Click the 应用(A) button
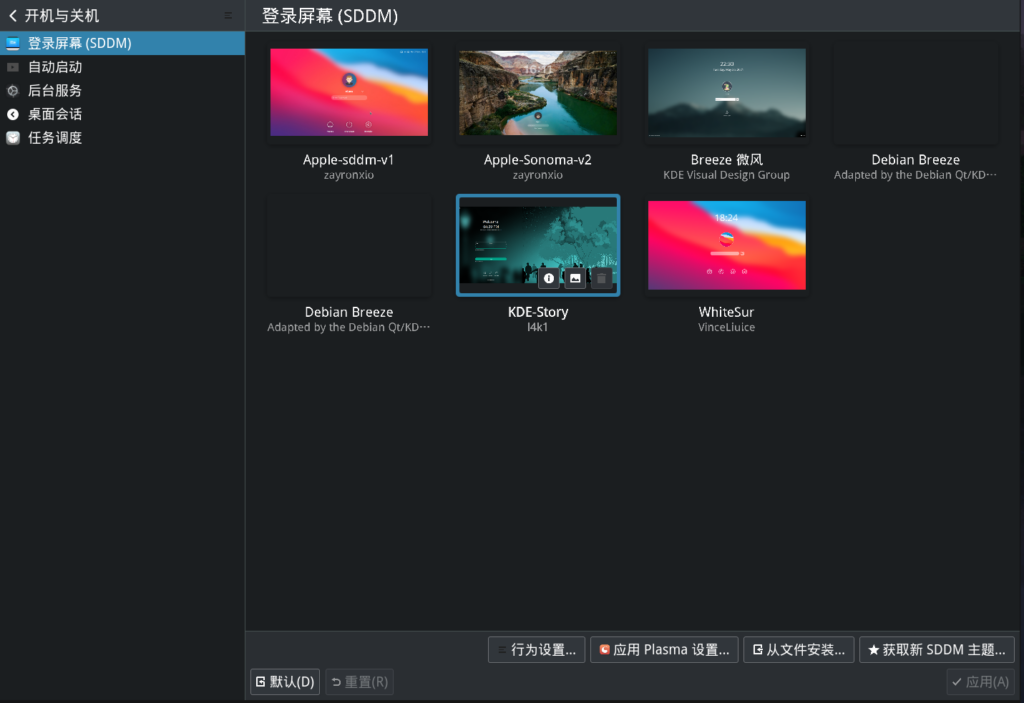 980,681
